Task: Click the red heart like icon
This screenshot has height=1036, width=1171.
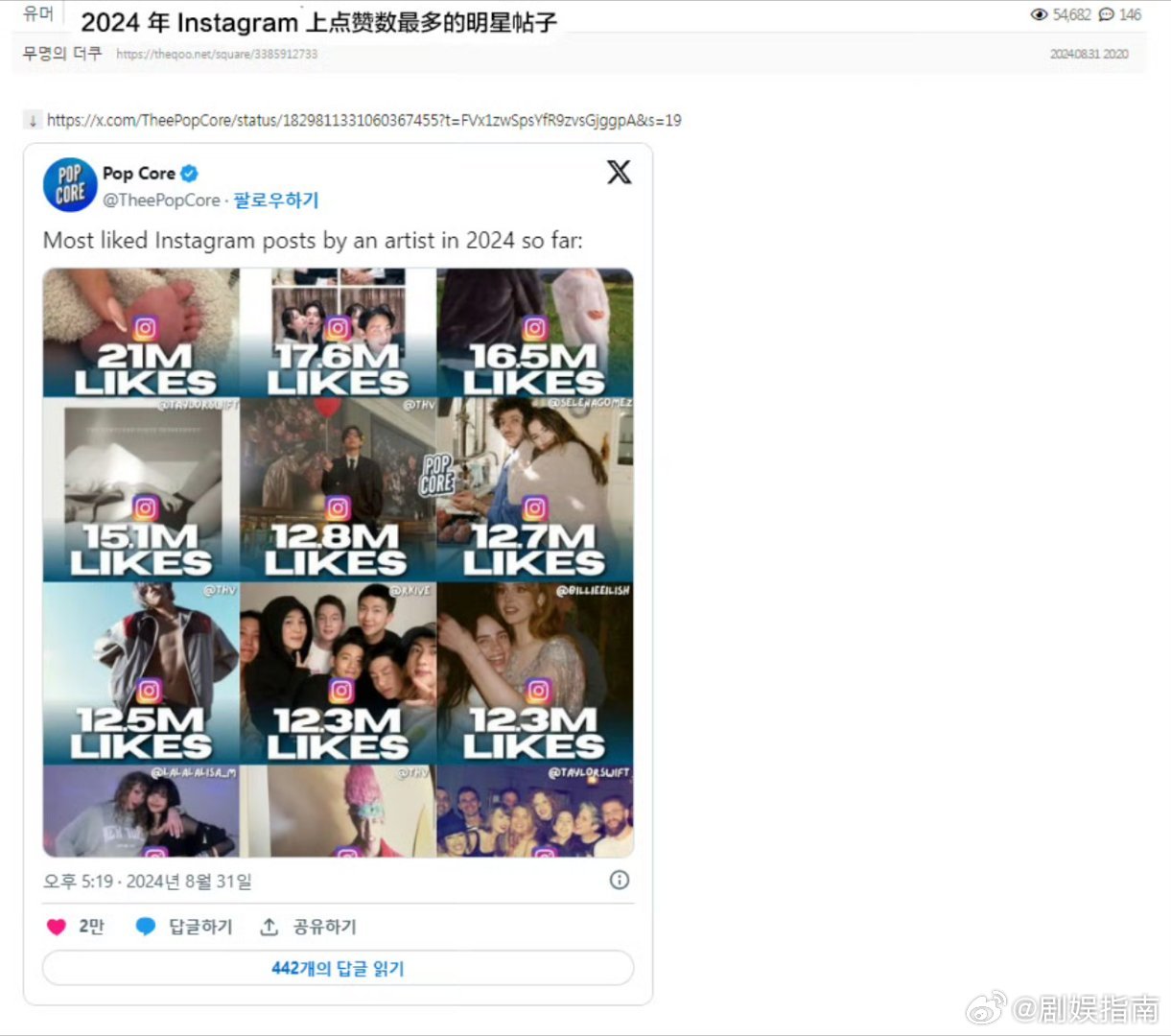Action: 57,927
